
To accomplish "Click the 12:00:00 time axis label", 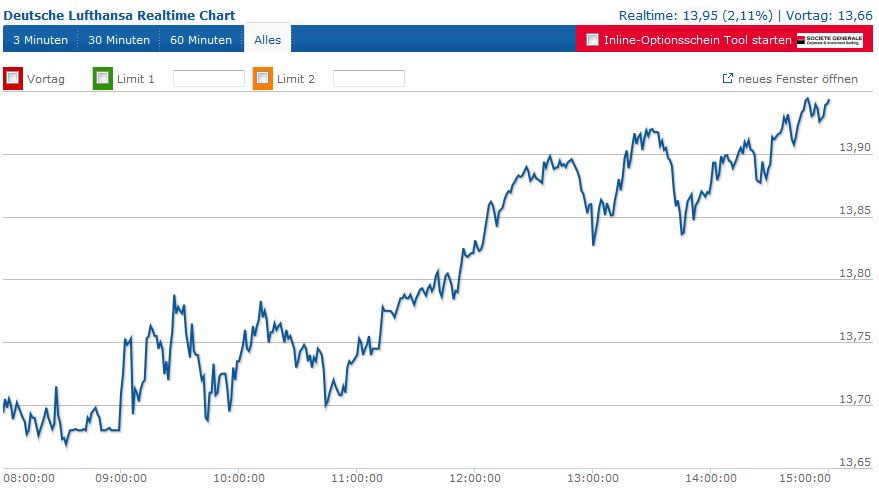I will [473, 478].
